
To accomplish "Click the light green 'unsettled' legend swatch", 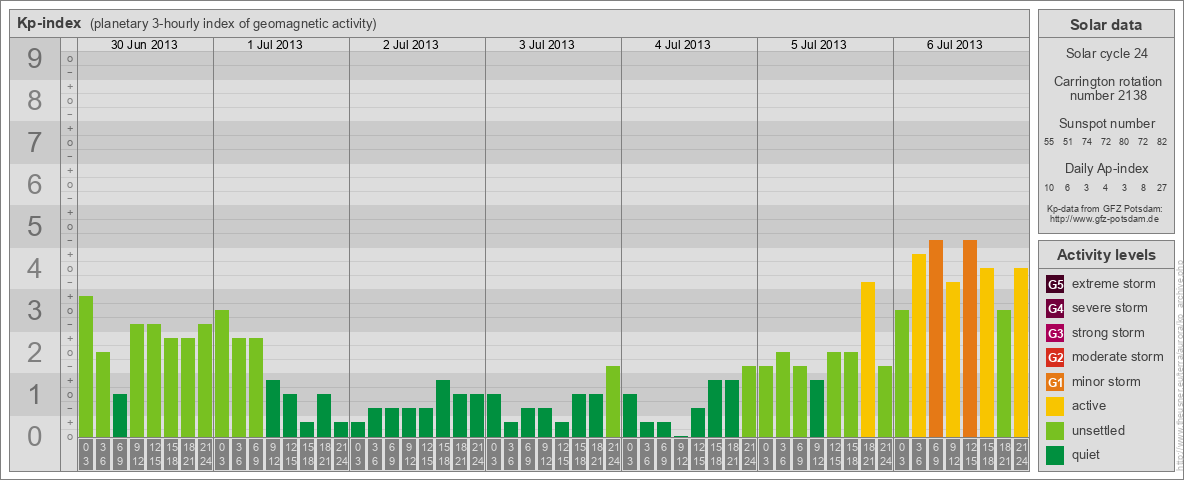I will (1055, 430).
